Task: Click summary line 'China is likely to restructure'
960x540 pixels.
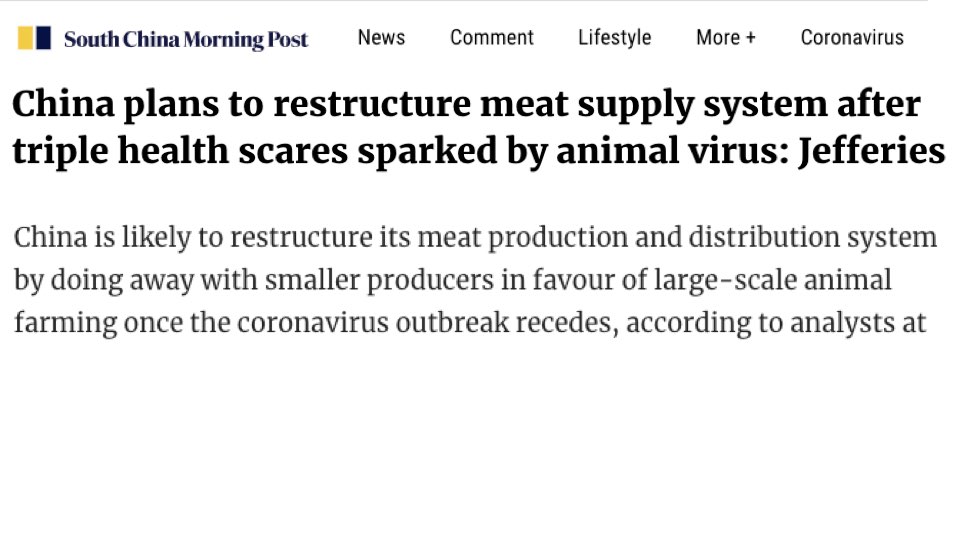Action: [475, 238]
